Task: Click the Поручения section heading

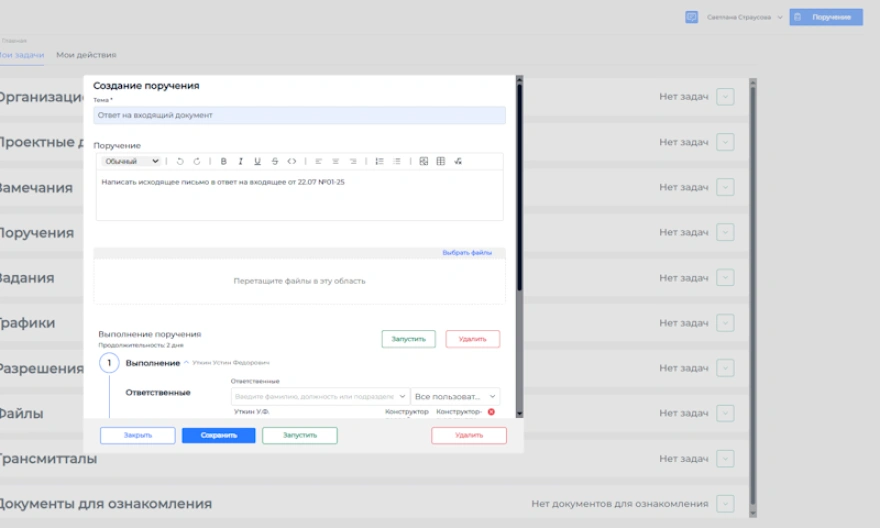Action: click(x=36, y=233)
